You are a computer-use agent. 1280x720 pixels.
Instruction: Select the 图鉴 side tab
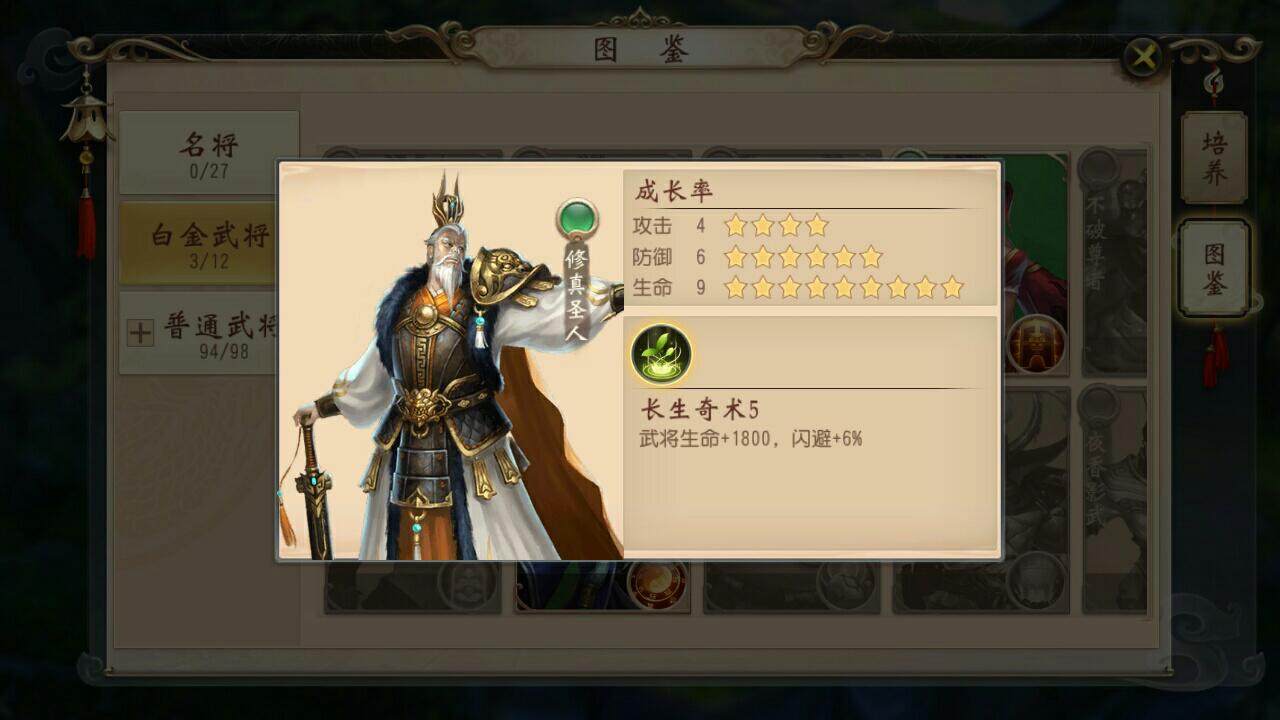click(1214, 268)
